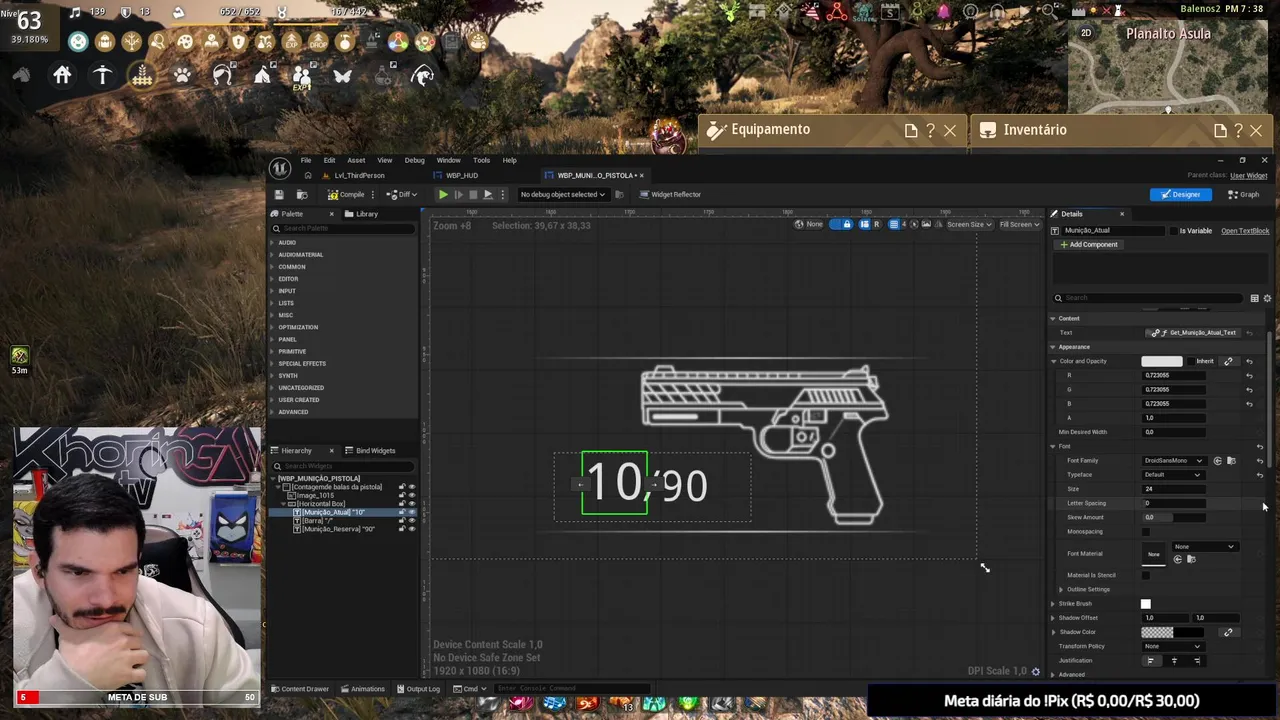
Task: Toggle visibility eye of Munição_Atual row
Action: 411,512
